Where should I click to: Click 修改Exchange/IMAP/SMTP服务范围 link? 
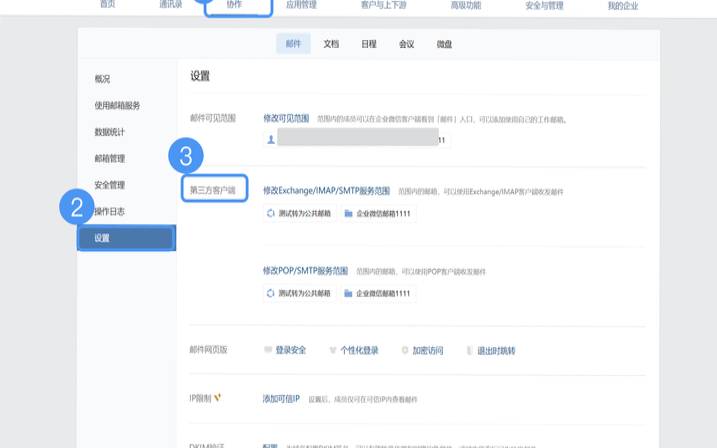point(326,191)
